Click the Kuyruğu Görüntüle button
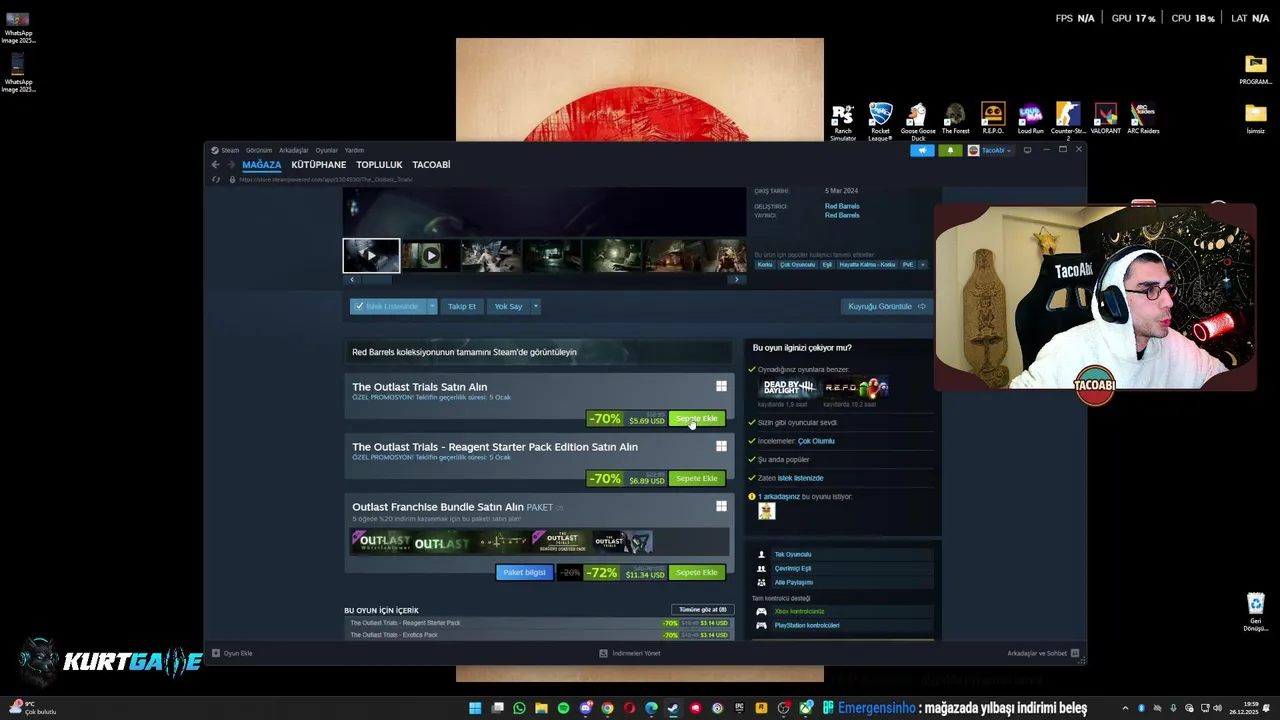Screen dimensions: 1280x720 pyautogui.click(x=887, y=306)
